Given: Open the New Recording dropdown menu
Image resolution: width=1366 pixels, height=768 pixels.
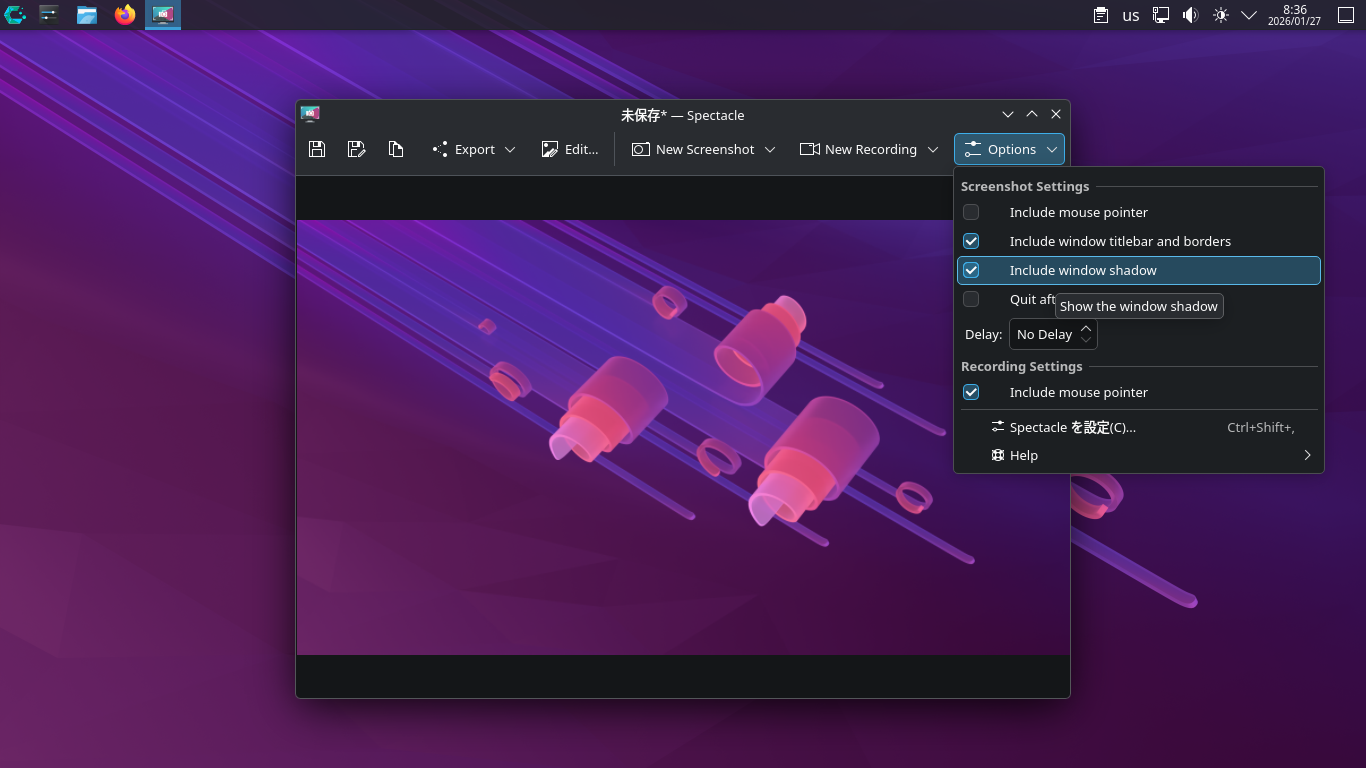Looking at the screenshot, I should click(932, 149).
